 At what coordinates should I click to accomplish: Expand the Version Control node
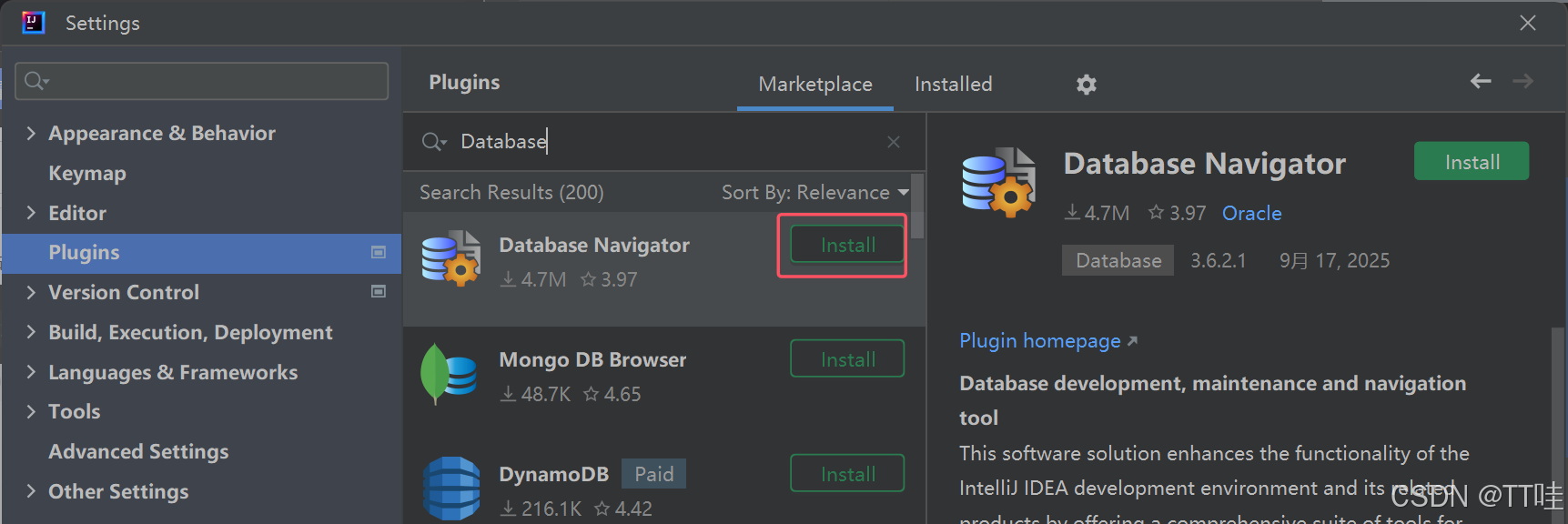[31, 292]
